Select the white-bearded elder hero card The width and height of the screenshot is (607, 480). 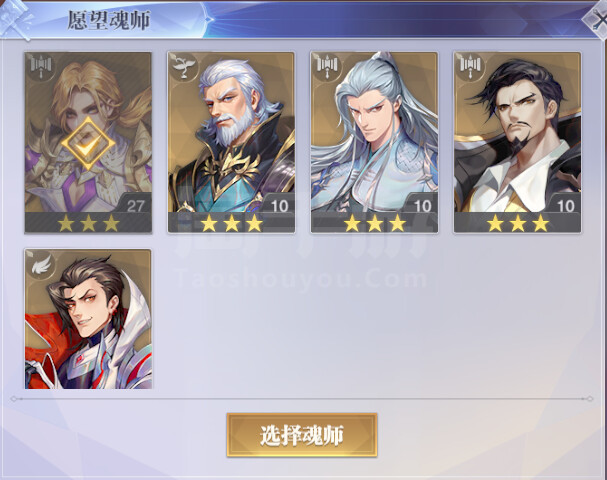coord(231,142)
